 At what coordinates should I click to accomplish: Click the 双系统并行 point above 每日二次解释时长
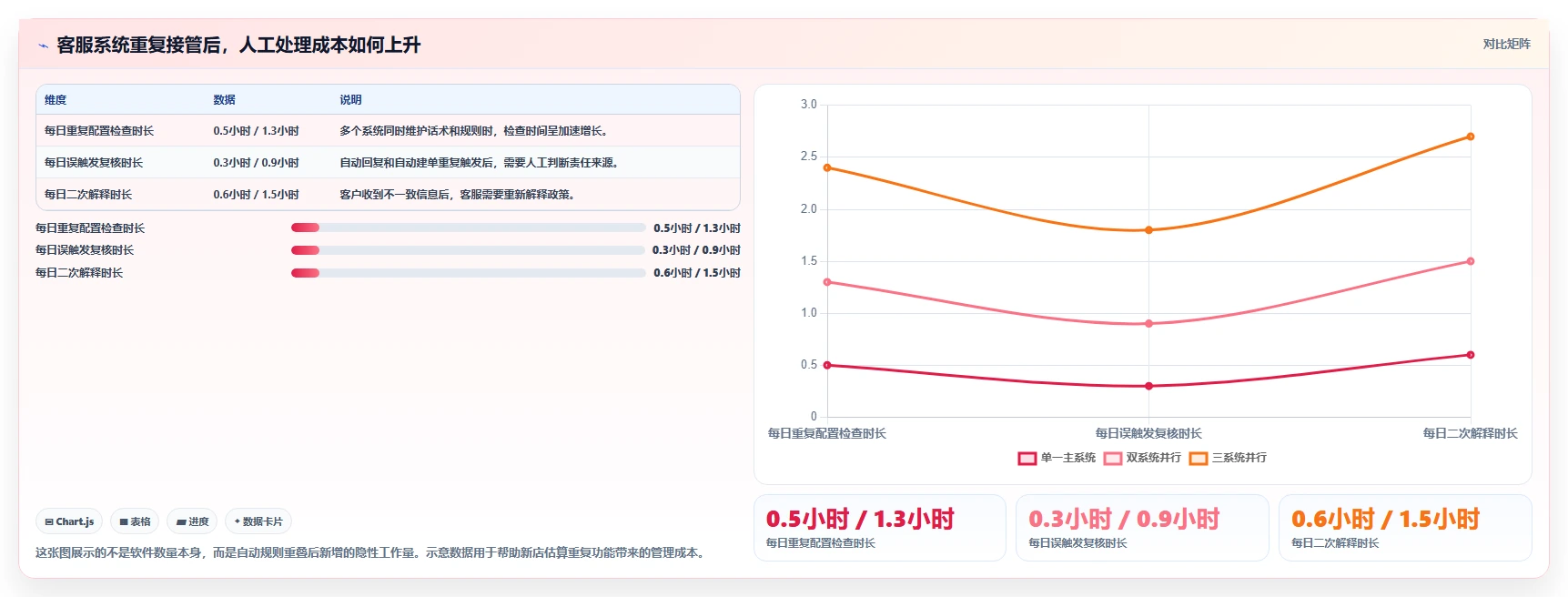tap(1471, 261)
